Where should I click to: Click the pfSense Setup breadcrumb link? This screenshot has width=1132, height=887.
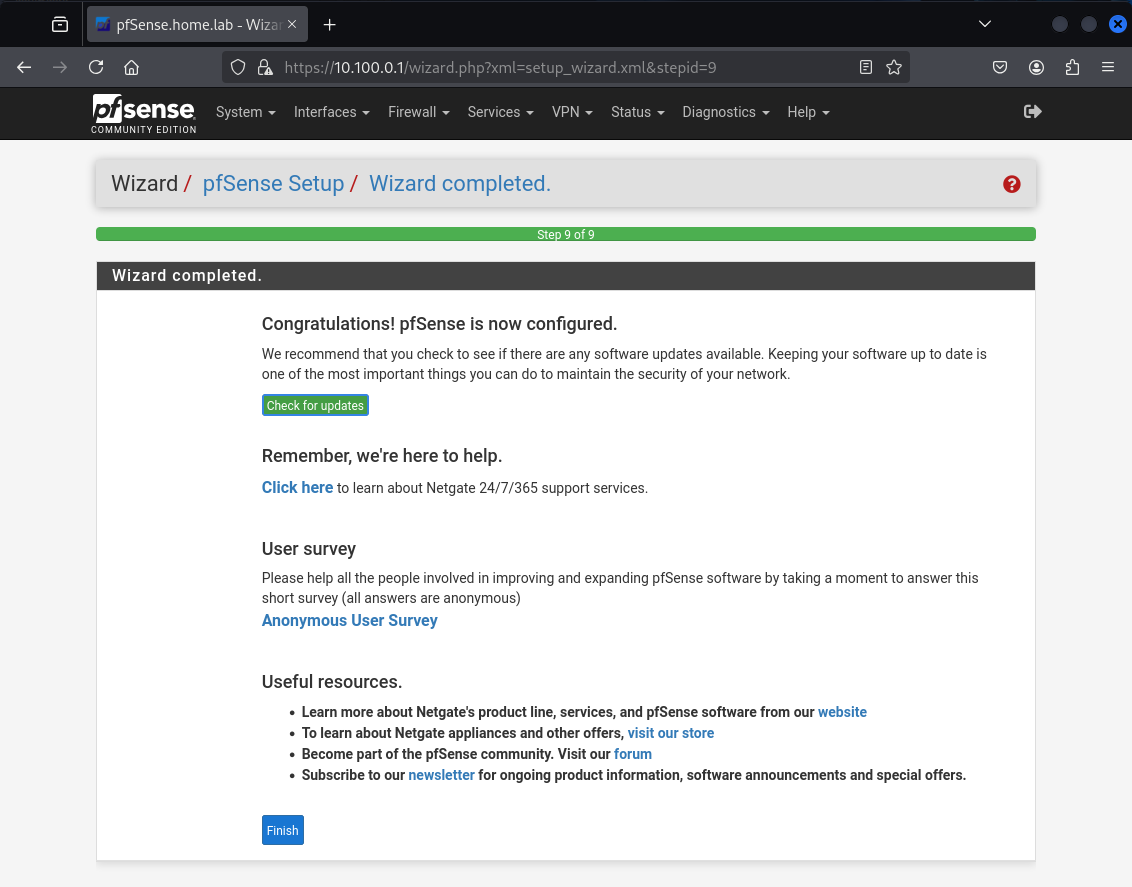(273, 183)
